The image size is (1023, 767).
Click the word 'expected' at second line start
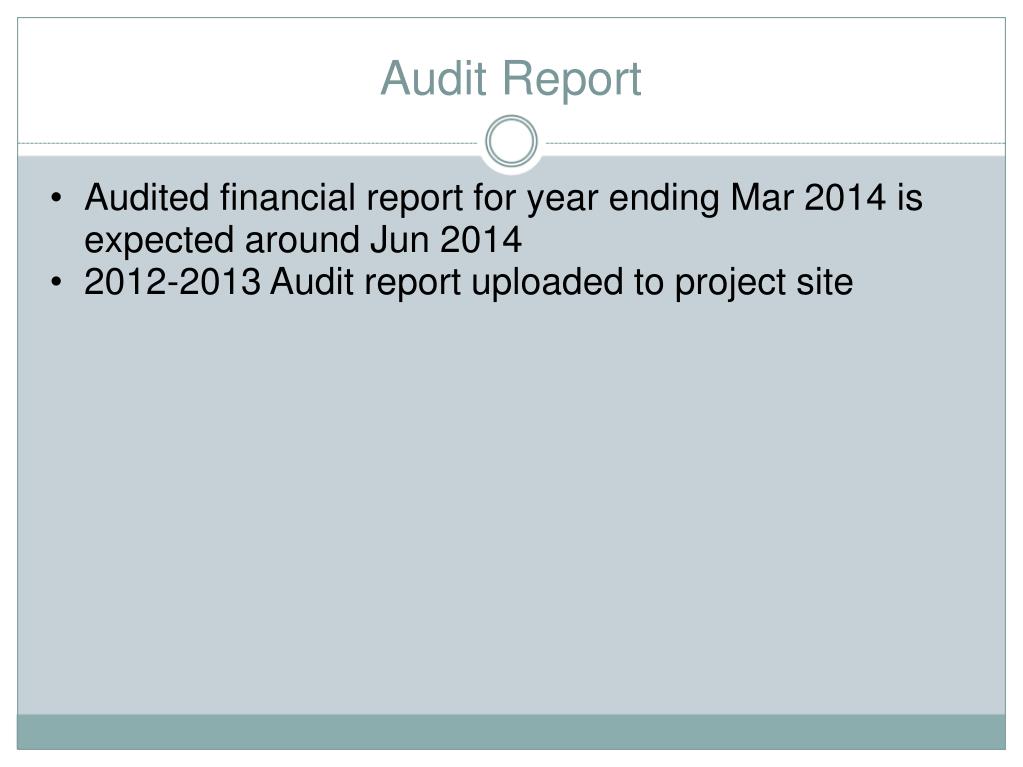tap(159, 242)
